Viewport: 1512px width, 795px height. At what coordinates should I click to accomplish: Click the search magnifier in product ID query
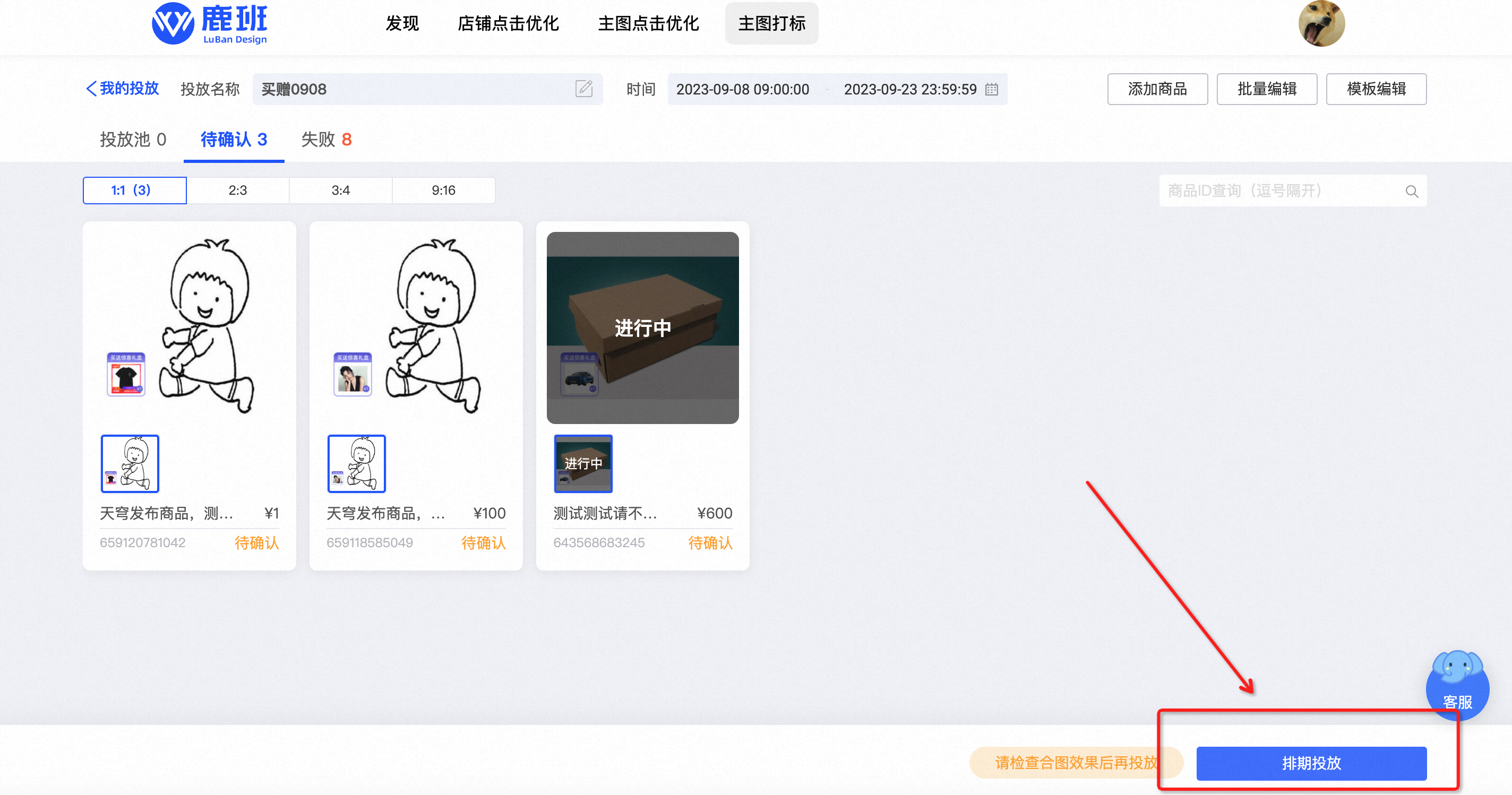tap(1412, 191)
